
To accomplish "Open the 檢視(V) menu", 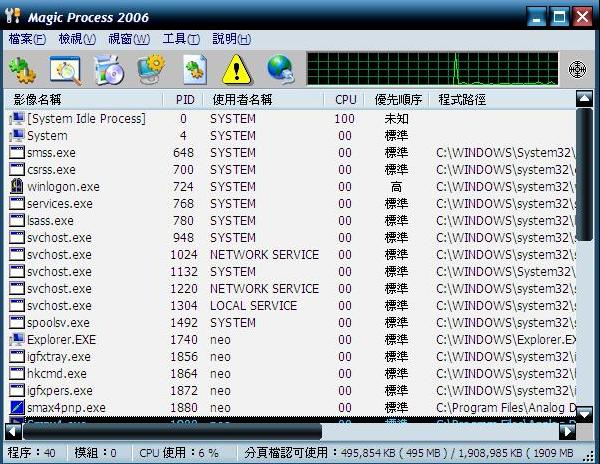I will click(x=77, y=39).
